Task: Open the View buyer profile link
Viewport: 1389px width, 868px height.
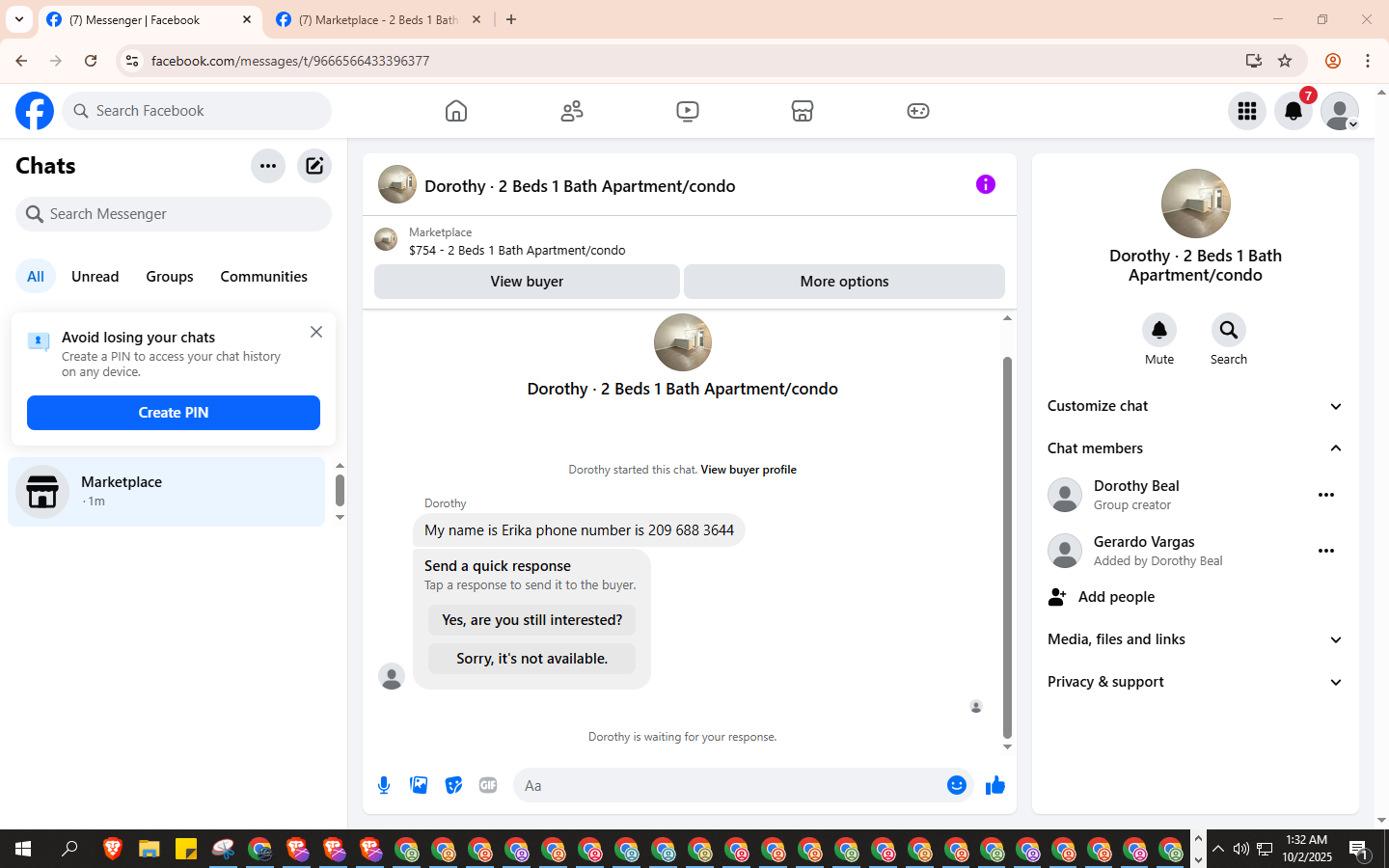Action: [x=749, y=470]
